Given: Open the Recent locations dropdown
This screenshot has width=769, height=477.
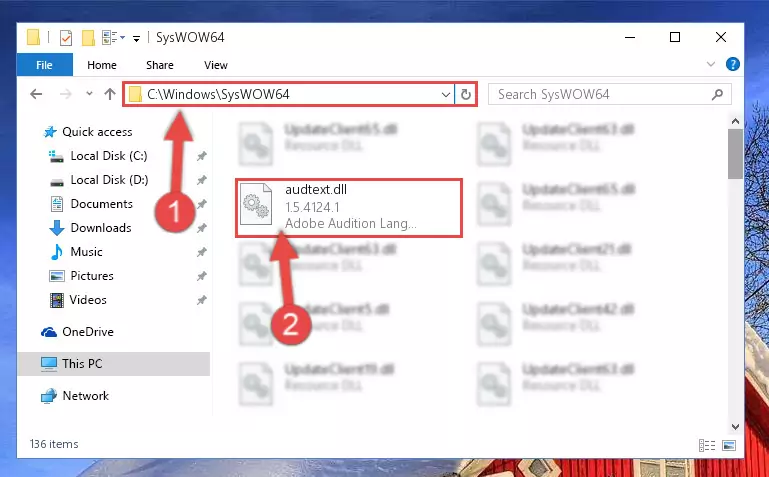Looking at the screenshot, I should coord(89,94).
